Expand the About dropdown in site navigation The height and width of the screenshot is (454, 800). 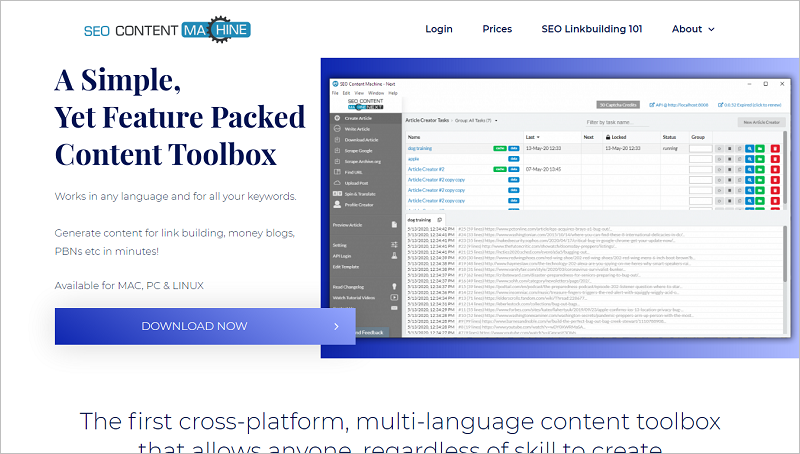pyautogui.click(x=693, y=29)
